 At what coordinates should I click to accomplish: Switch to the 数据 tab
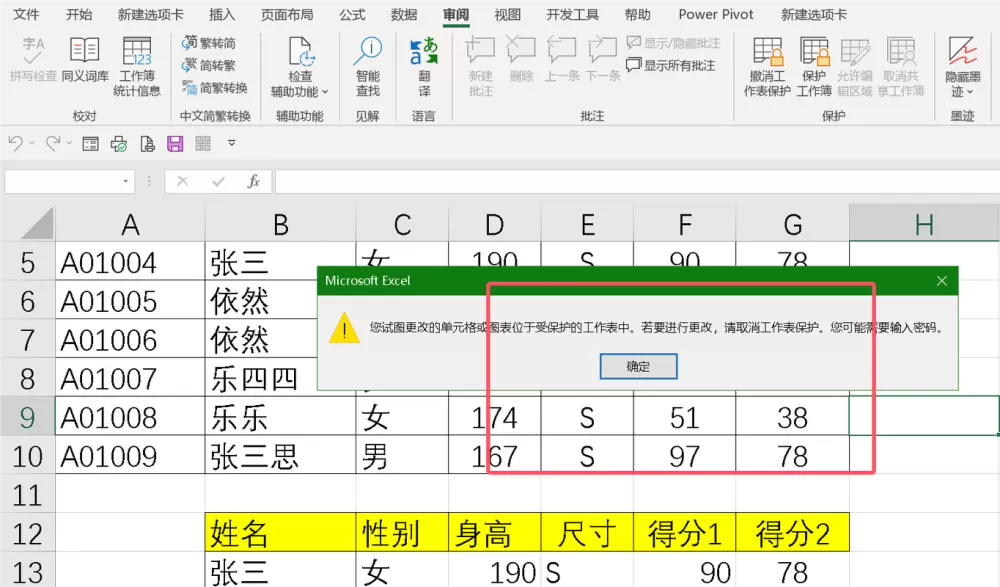click(x=404, y=15)
